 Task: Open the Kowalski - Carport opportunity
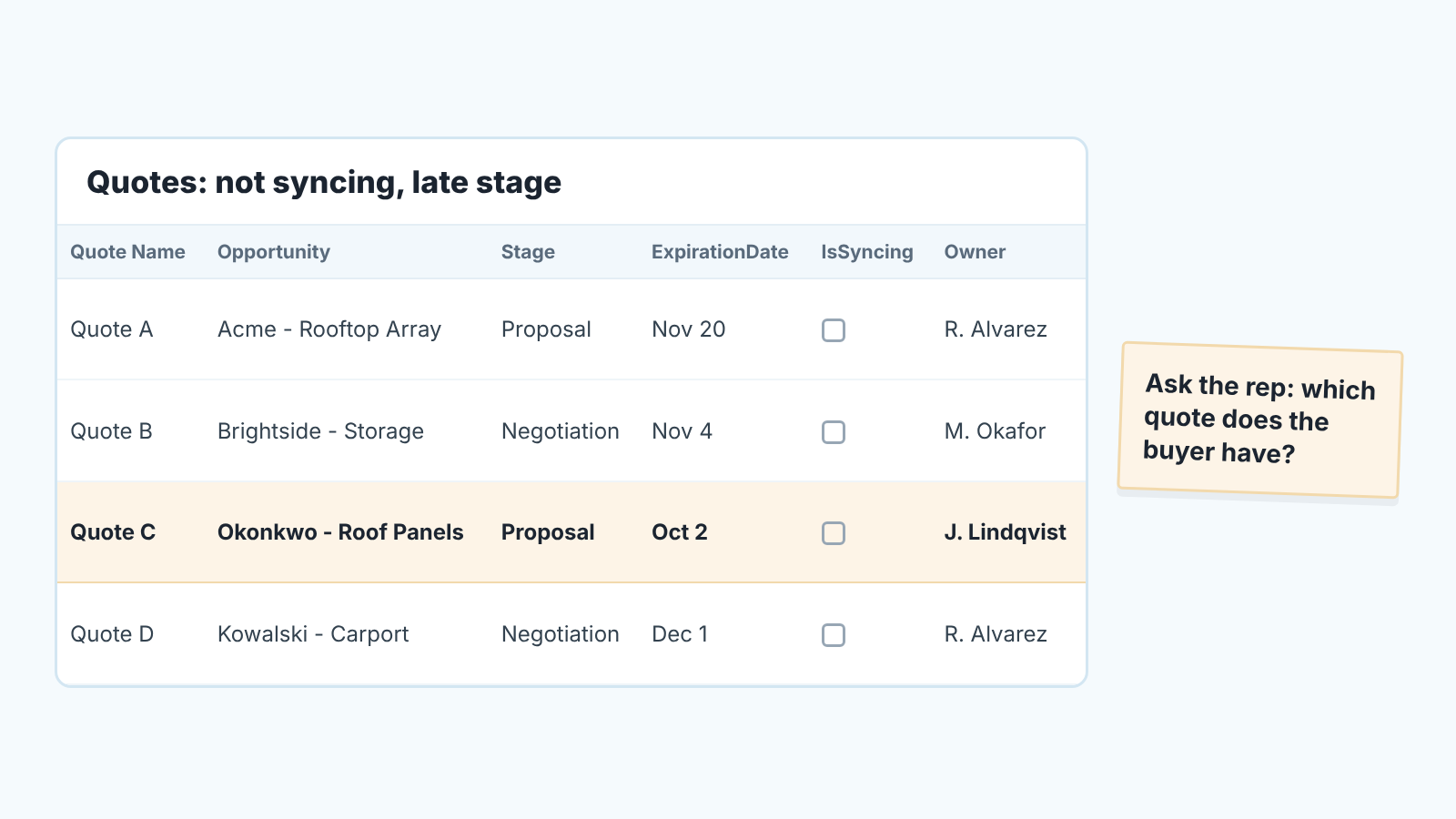coord(313,634)
